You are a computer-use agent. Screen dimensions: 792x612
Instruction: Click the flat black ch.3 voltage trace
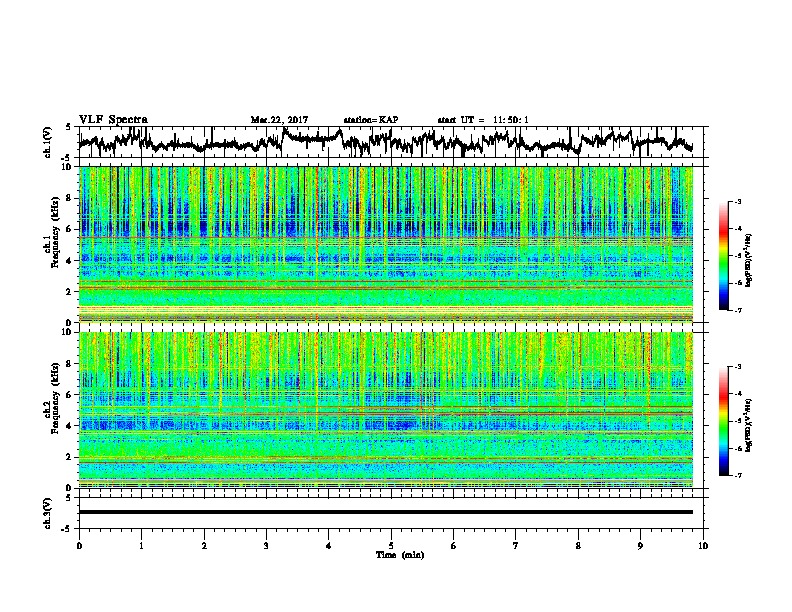tap(386, 512)
